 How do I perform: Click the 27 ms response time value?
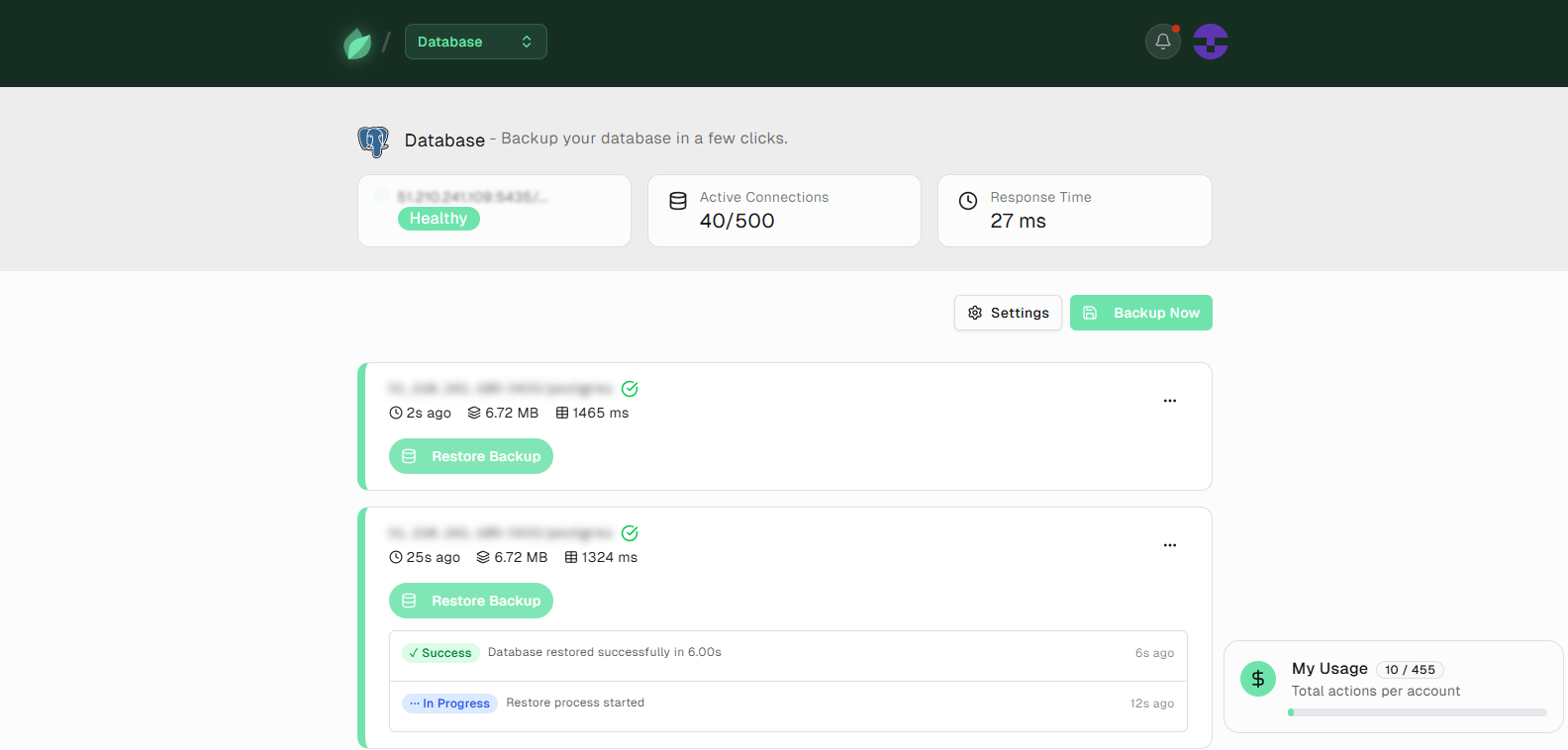click(x=1019, y=221)
